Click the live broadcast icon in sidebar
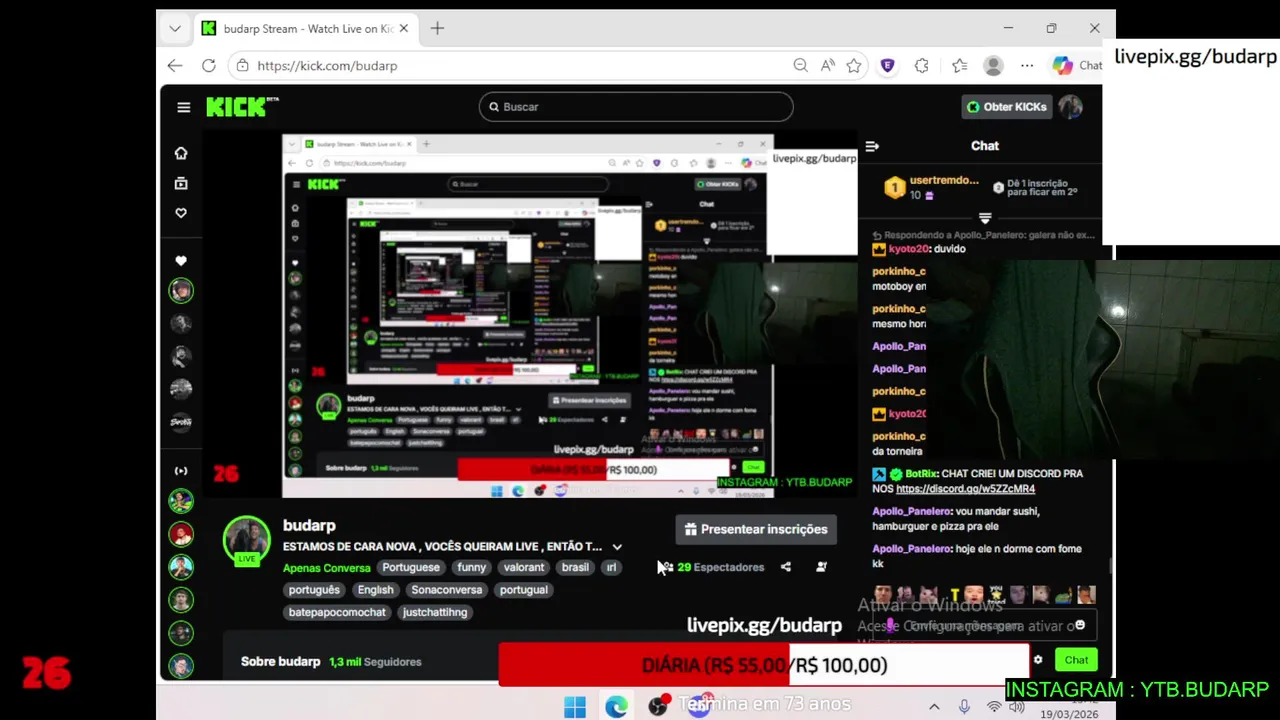 [181, 471]
